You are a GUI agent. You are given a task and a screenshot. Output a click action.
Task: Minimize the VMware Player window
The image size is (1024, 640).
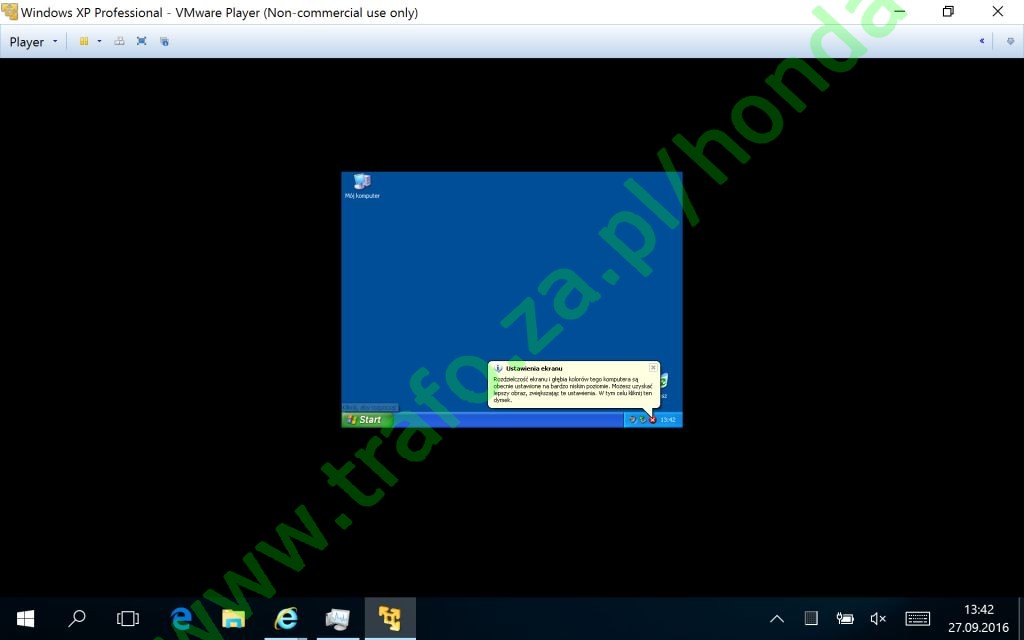click(899, 12)
